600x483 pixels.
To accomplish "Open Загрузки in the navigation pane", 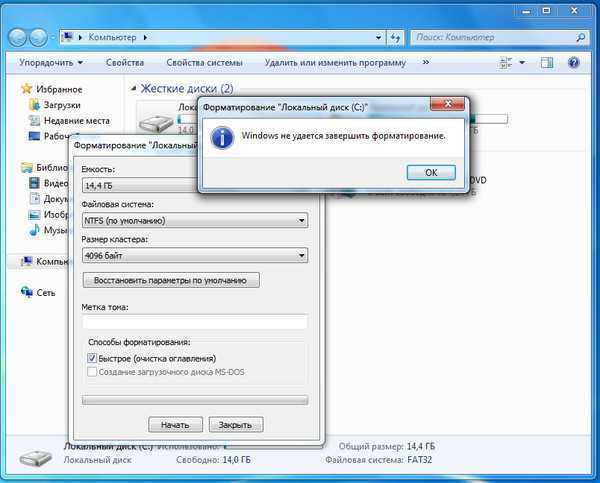I will click(62, 105).
